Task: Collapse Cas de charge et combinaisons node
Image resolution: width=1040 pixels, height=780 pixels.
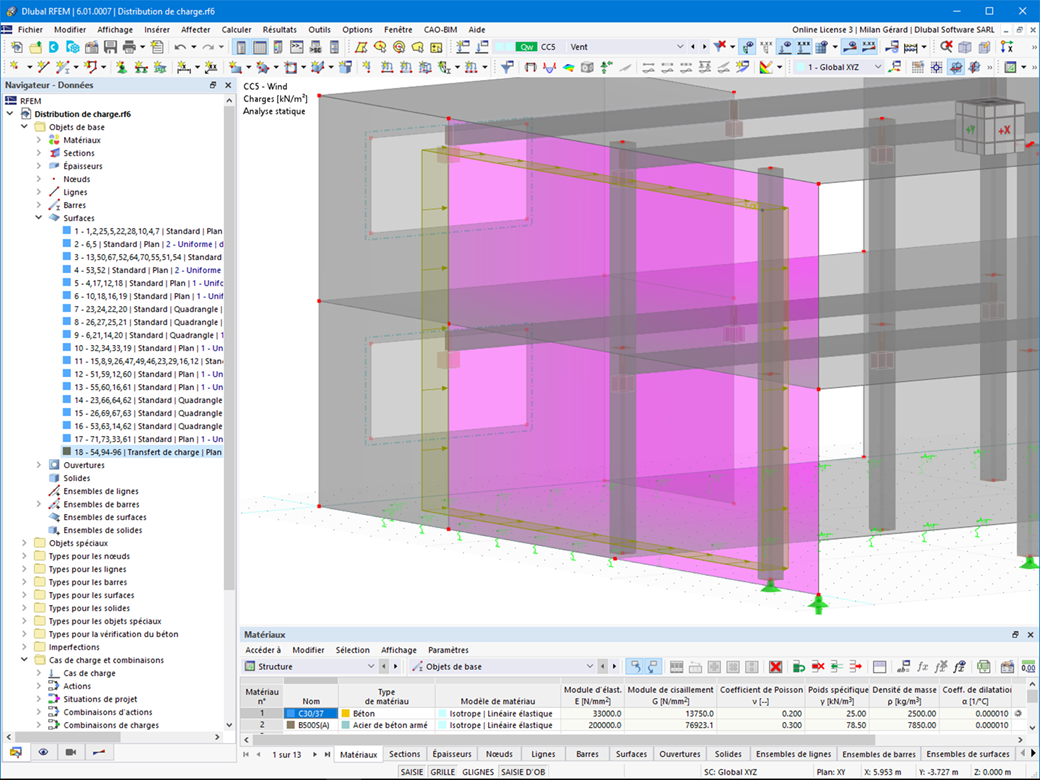Action: pos(25,660)
